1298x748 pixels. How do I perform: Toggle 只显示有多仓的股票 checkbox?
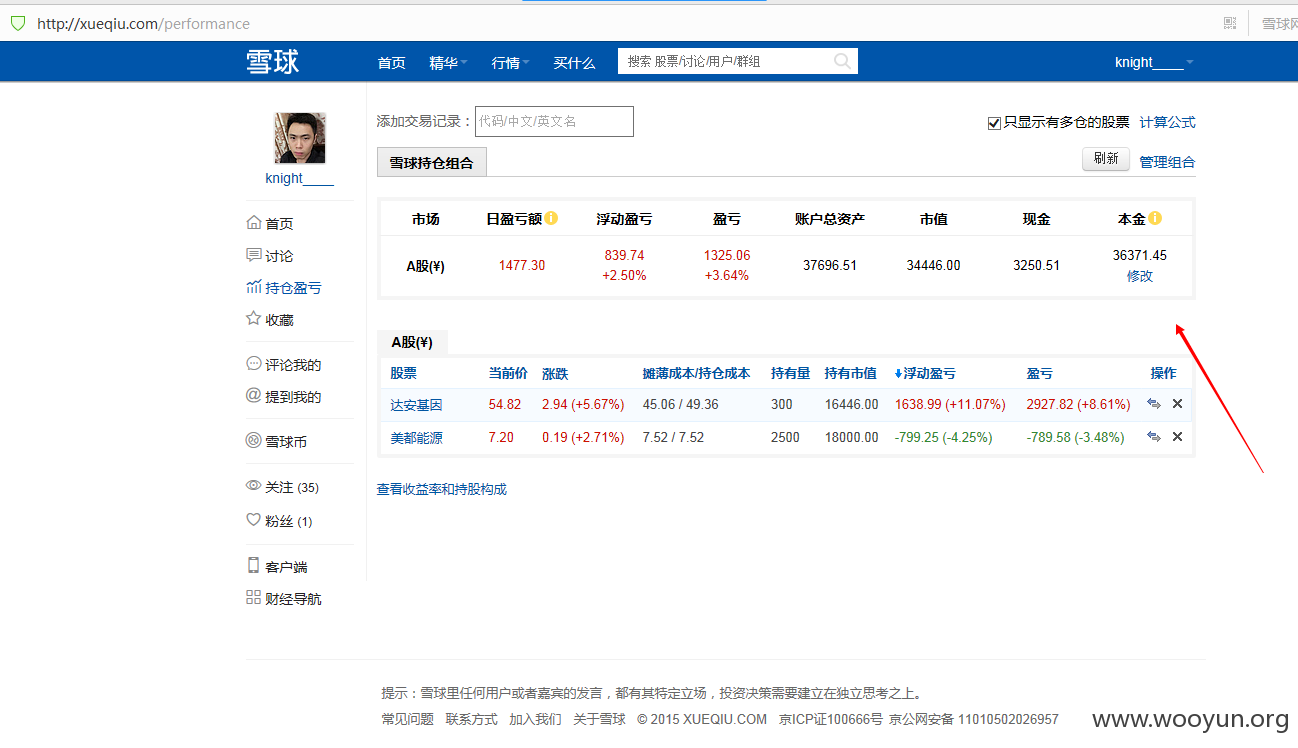[x=994, y=123]
